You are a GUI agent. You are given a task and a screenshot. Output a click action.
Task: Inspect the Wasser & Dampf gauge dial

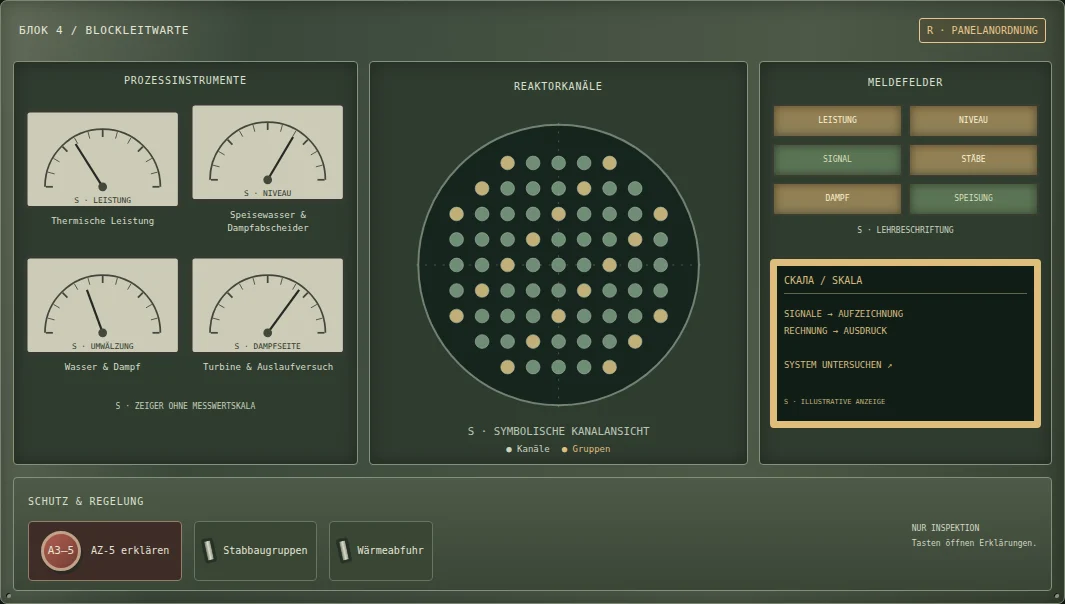103,305
